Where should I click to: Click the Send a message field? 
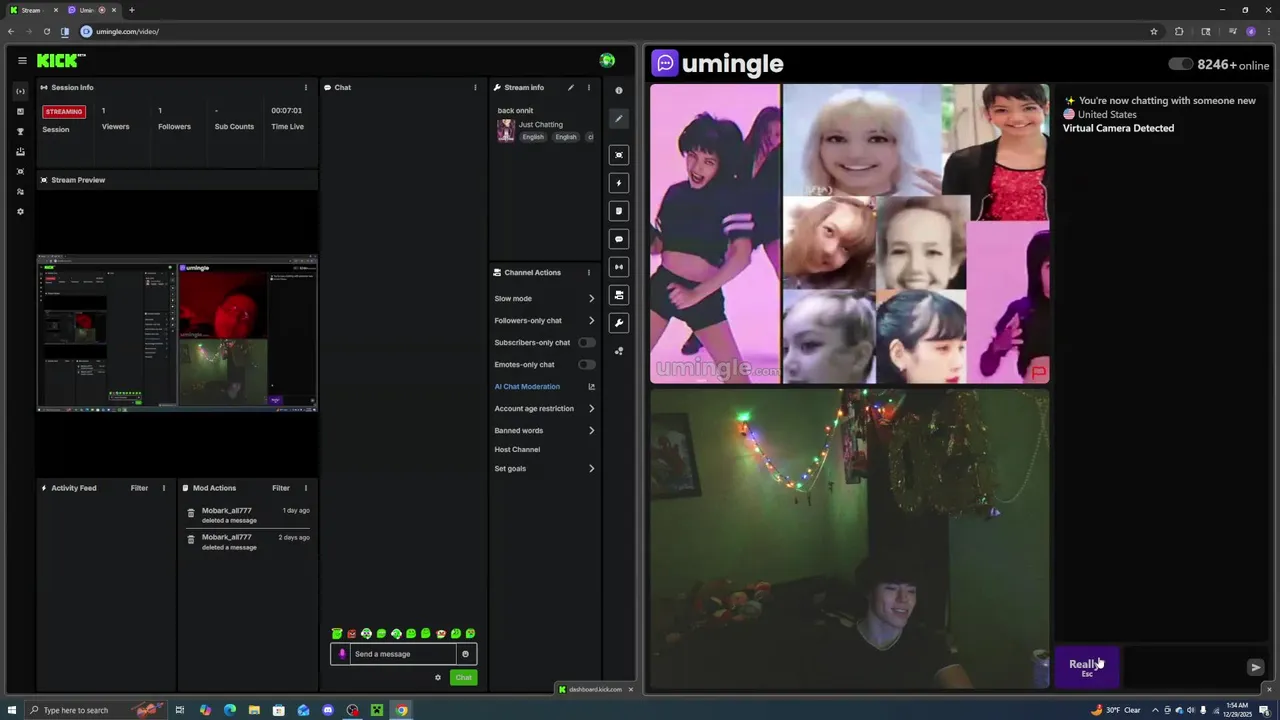[x=404, y=654]
